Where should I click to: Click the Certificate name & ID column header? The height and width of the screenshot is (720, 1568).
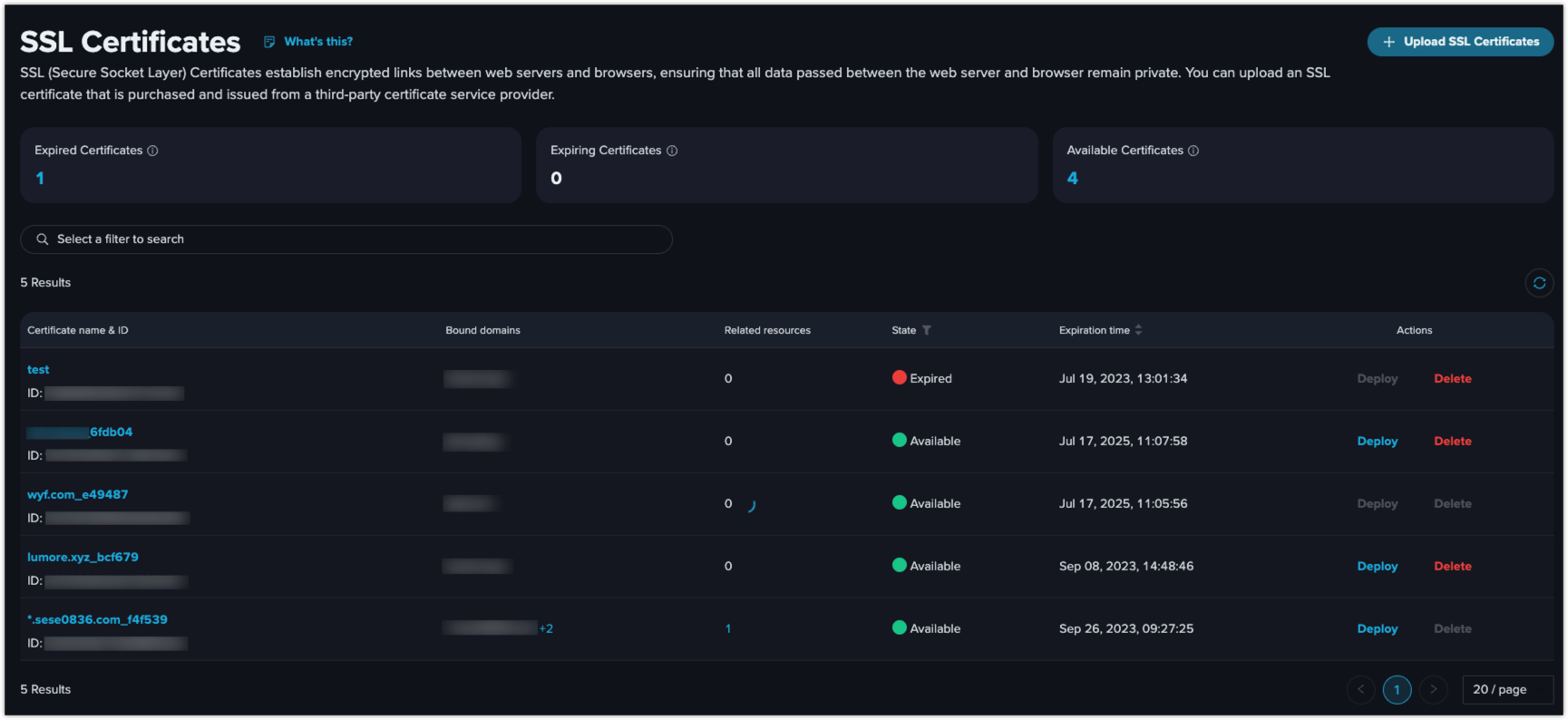point(78,330)
